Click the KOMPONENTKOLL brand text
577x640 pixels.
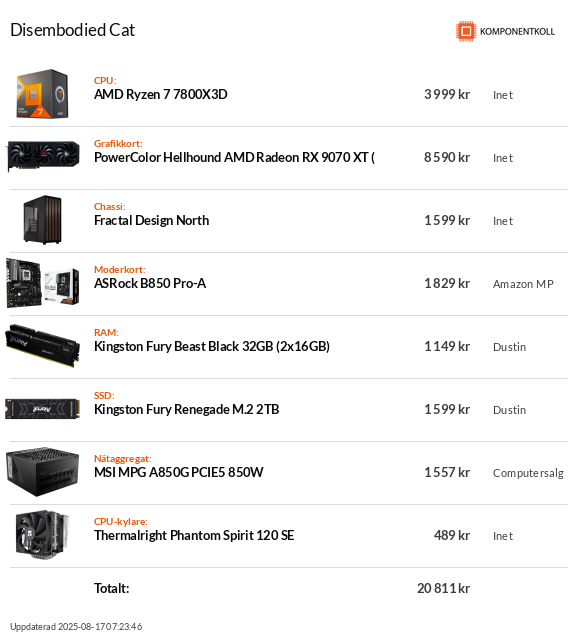tap(517, 31)
